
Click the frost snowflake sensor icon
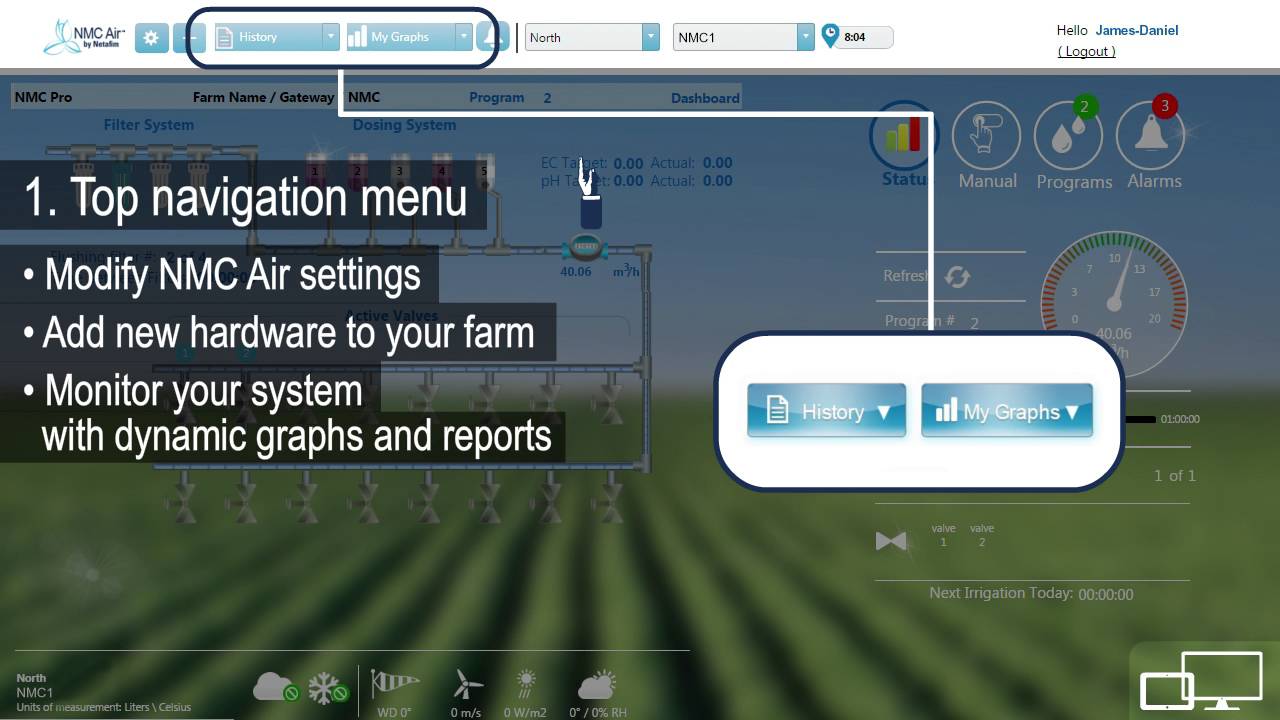tap(327, 688)
